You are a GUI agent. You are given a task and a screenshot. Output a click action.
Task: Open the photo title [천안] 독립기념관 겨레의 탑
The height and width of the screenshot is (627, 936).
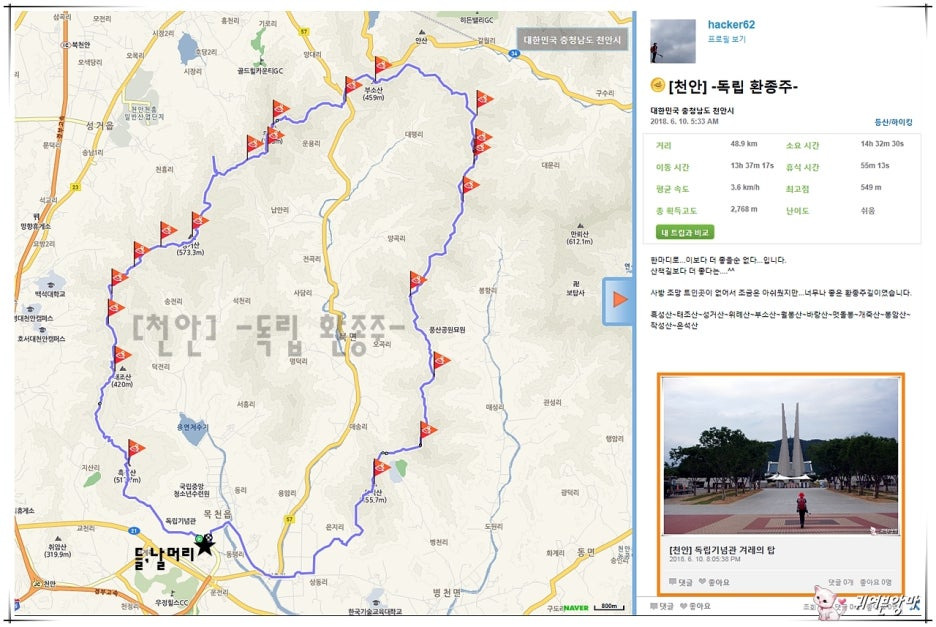tap(721, 550)
